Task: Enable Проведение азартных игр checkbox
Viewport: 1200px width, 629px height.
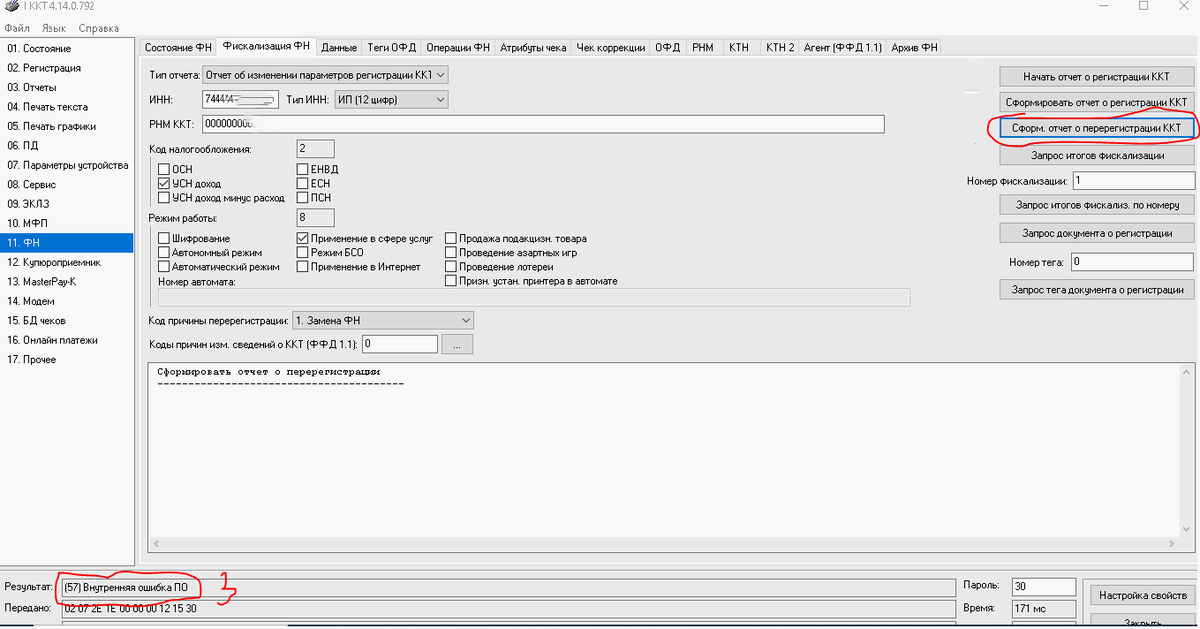Action: pos(451,253)
